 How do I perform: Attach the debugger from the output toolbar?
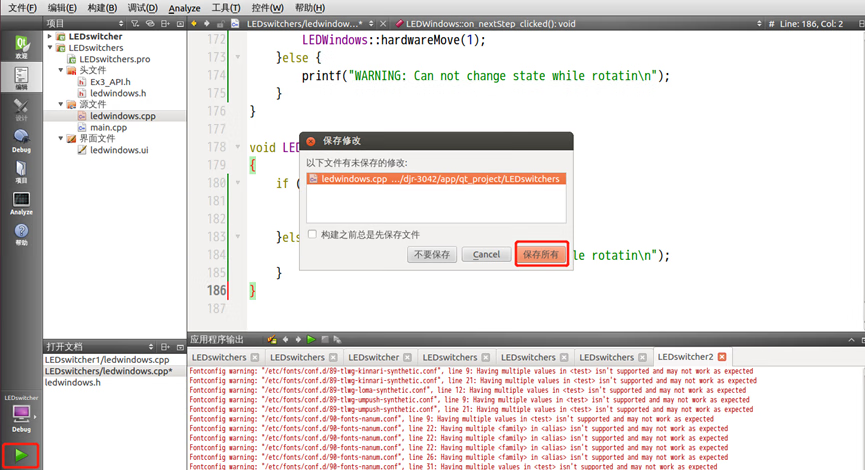[337, 339]
